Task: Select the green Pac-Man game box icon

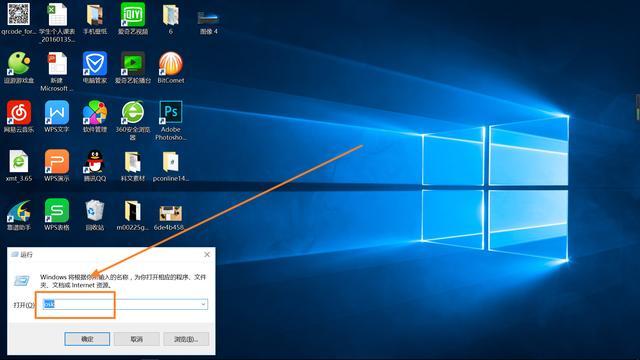Action: [x=19, y=63]
